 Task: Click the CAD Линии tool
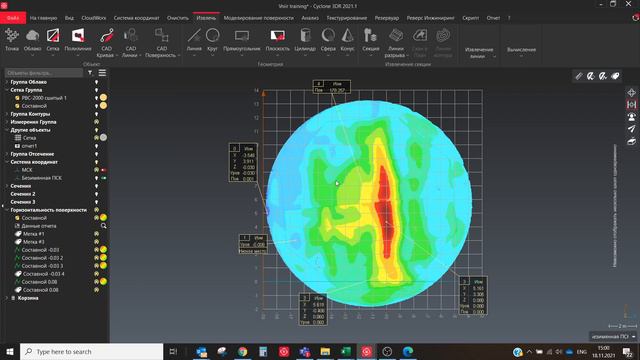pyautogui.click(x=131, y=43)
